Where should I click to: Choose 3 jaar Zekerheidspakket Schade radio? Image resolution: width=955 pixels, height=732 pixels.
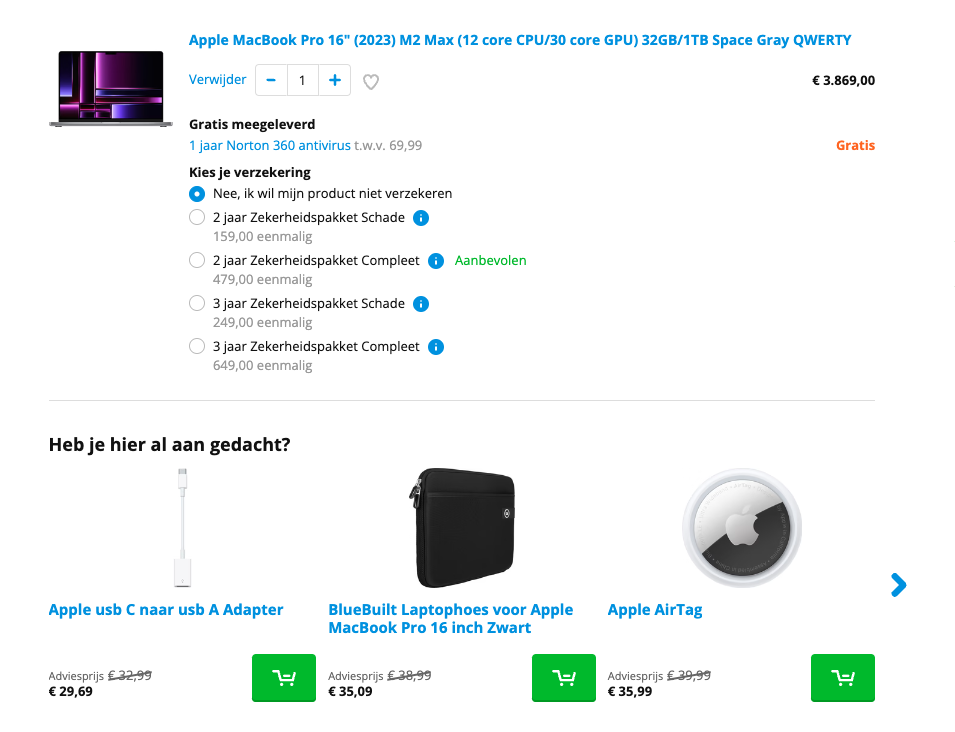(x=197, y=303)
